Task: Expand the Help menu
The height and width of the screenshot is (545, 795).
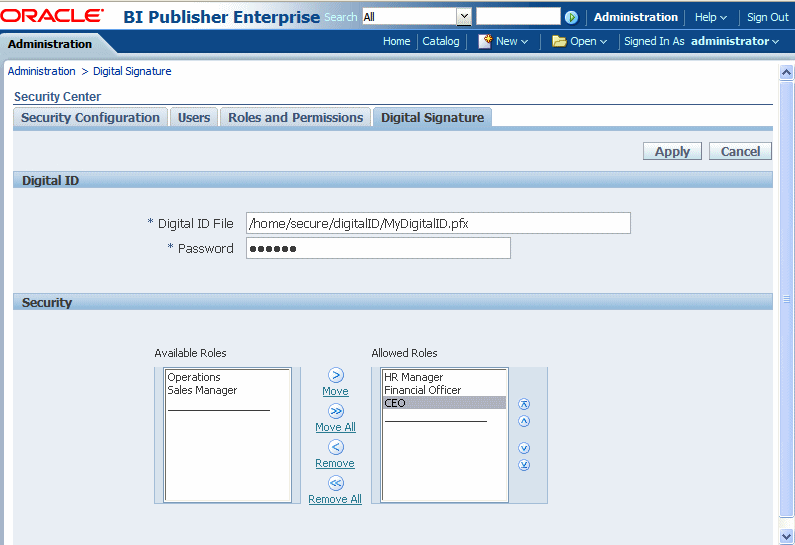Action: (x=710, y=17)
